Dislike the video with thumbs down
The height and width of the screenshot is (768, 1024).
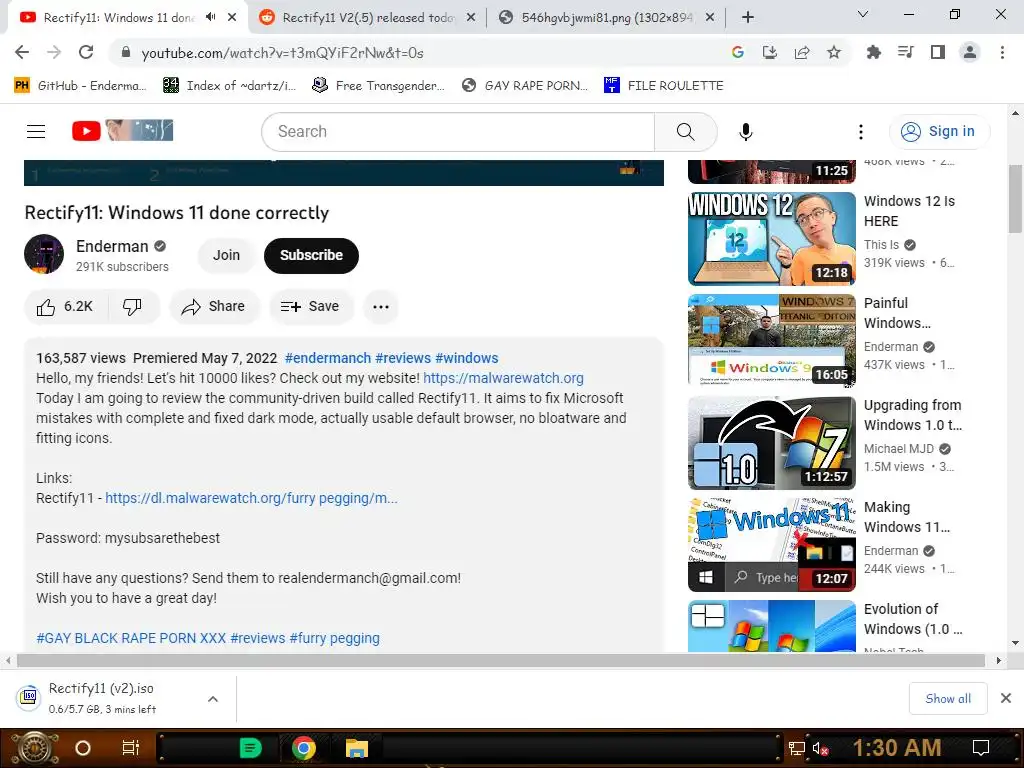133,306
